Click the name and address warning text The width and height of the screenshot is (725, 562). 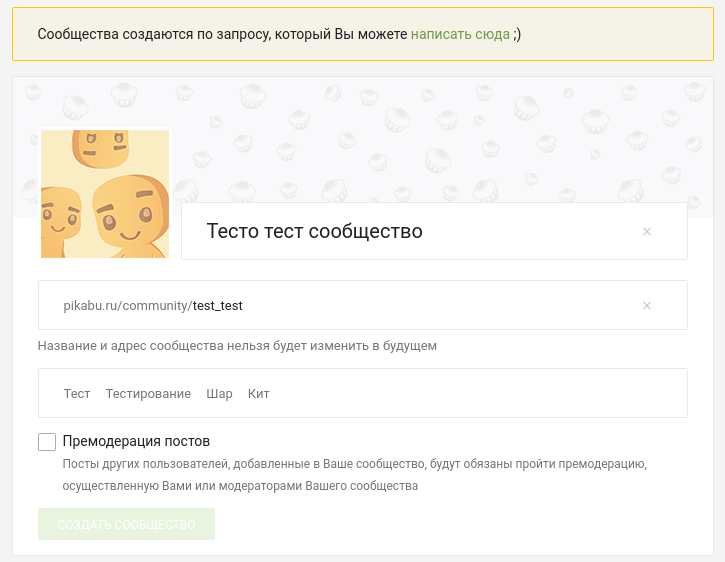(x=237, y=346)
